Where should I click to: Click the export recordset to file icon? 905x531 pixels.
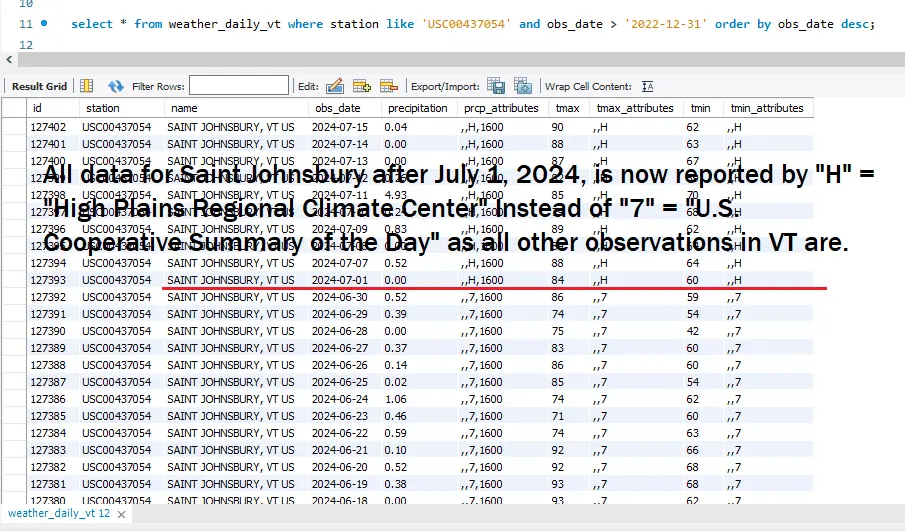tap(496, 87)
